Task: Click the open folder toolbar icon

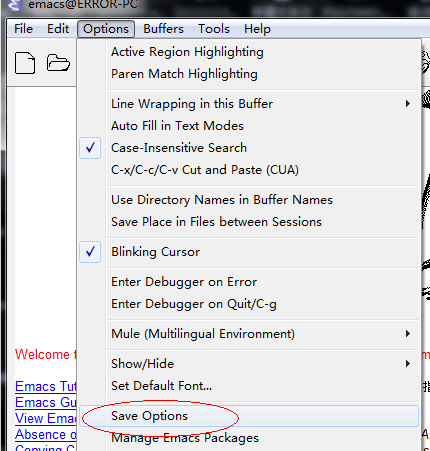Action: [x=58, y=62]
